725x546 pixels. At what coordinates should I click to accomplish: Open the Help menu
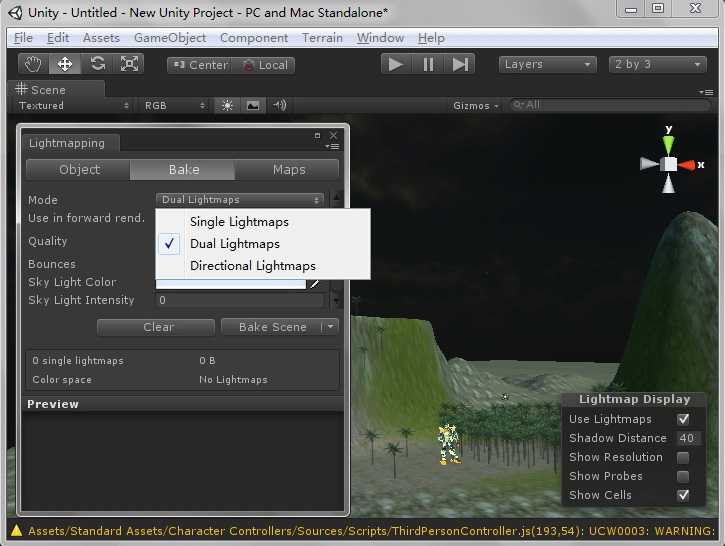[431, 38]
